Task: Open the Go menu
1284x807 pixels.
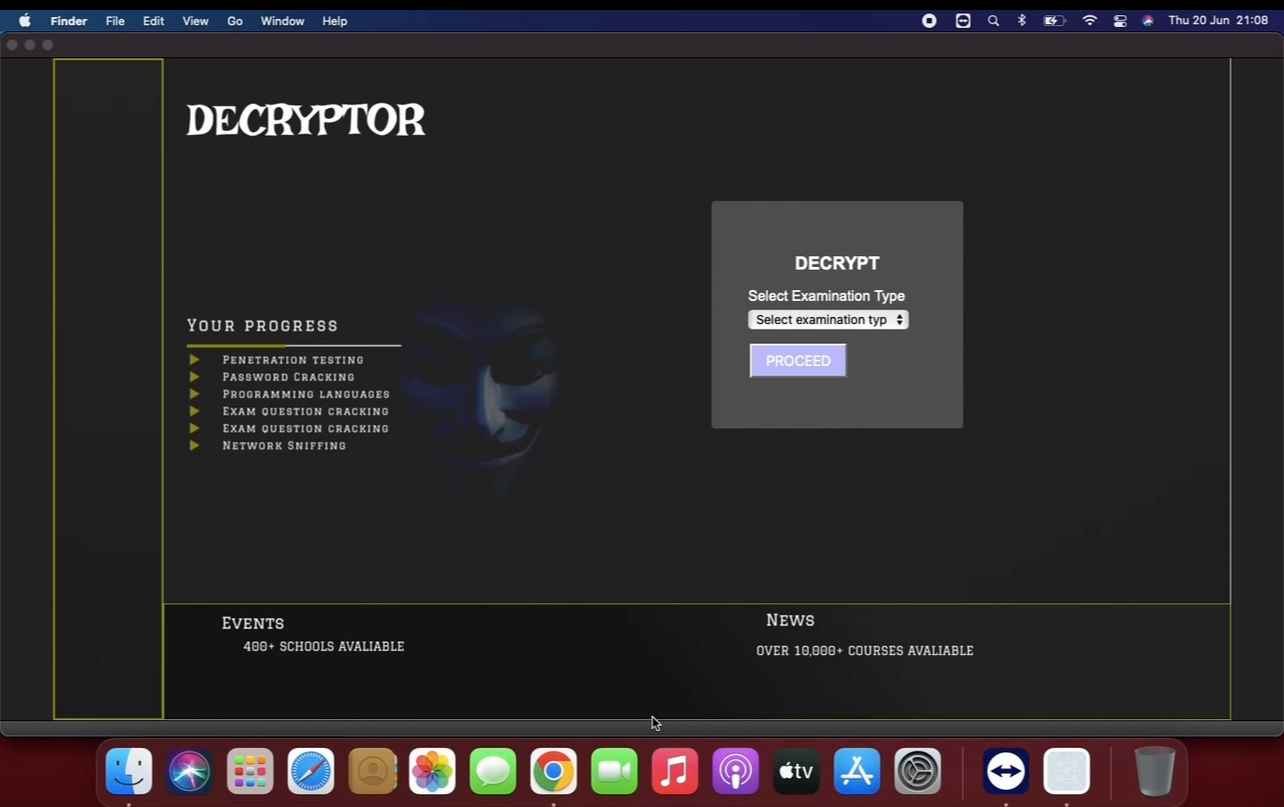Action: (x=235, y=21)
